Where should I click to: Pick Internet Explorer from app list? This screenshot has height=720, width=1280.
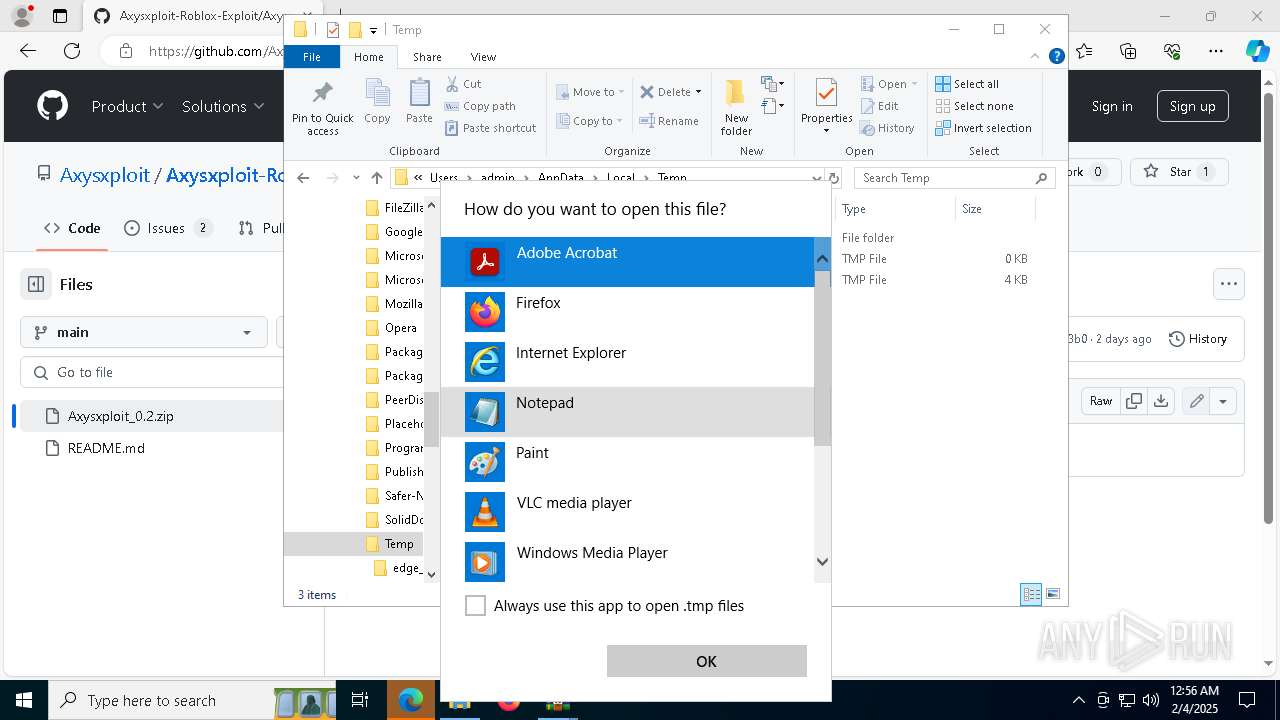628,362
